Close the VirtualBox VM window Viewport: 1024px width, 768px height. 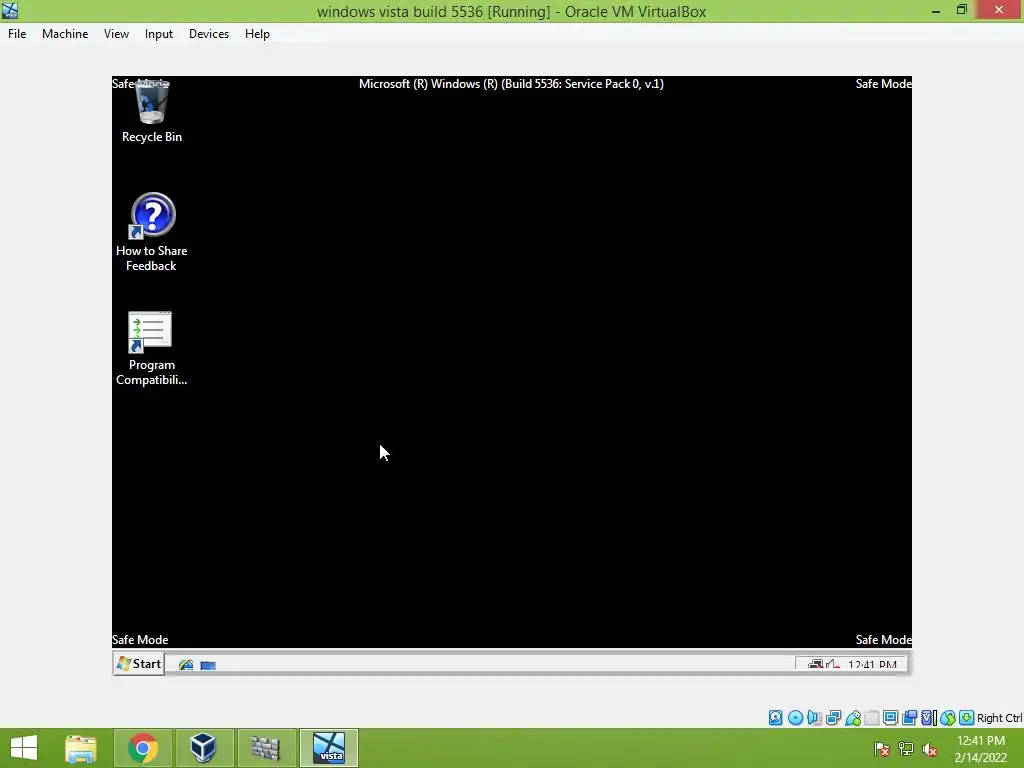pyautogui.click(x=999, y=10)
